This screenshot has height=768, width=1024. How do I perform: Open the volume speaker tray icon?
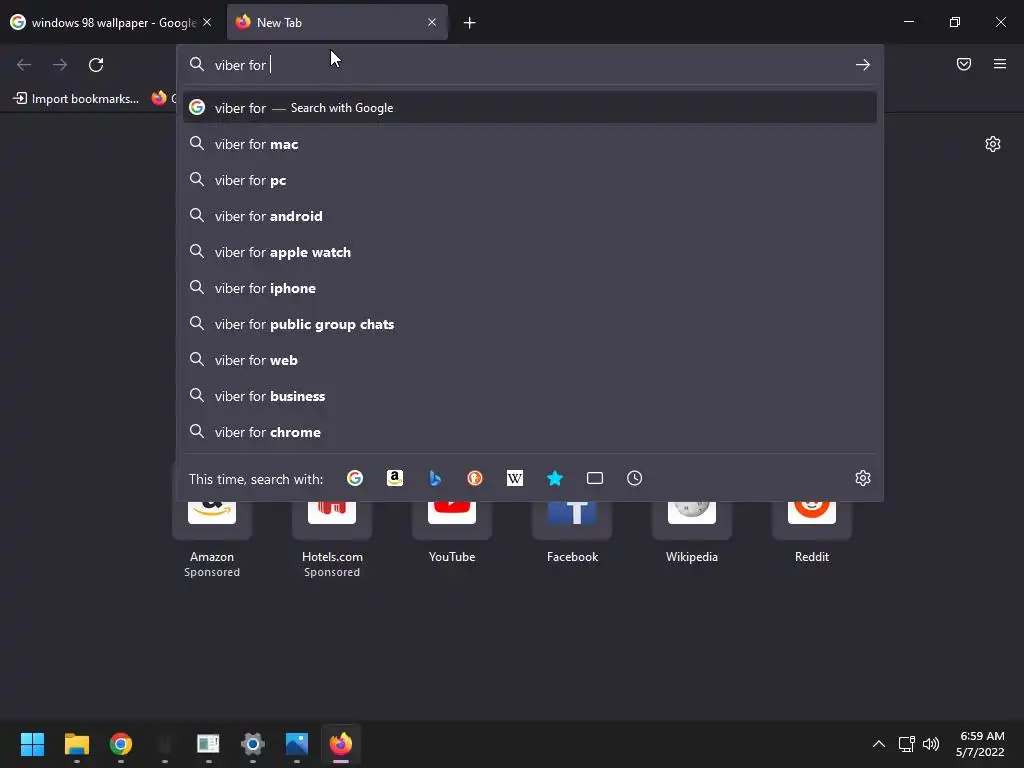(x=931, y=744)
